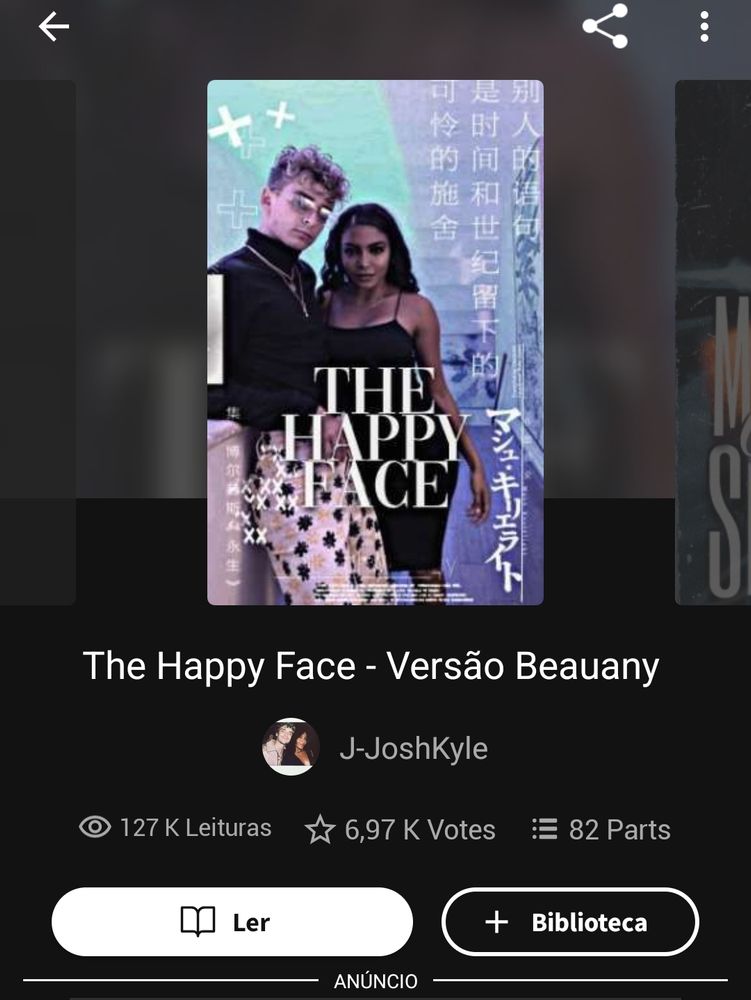751x1000 pixels.
Task: Show the previous story cover on left
Action: pyautogui.click(x=38, y=342)
